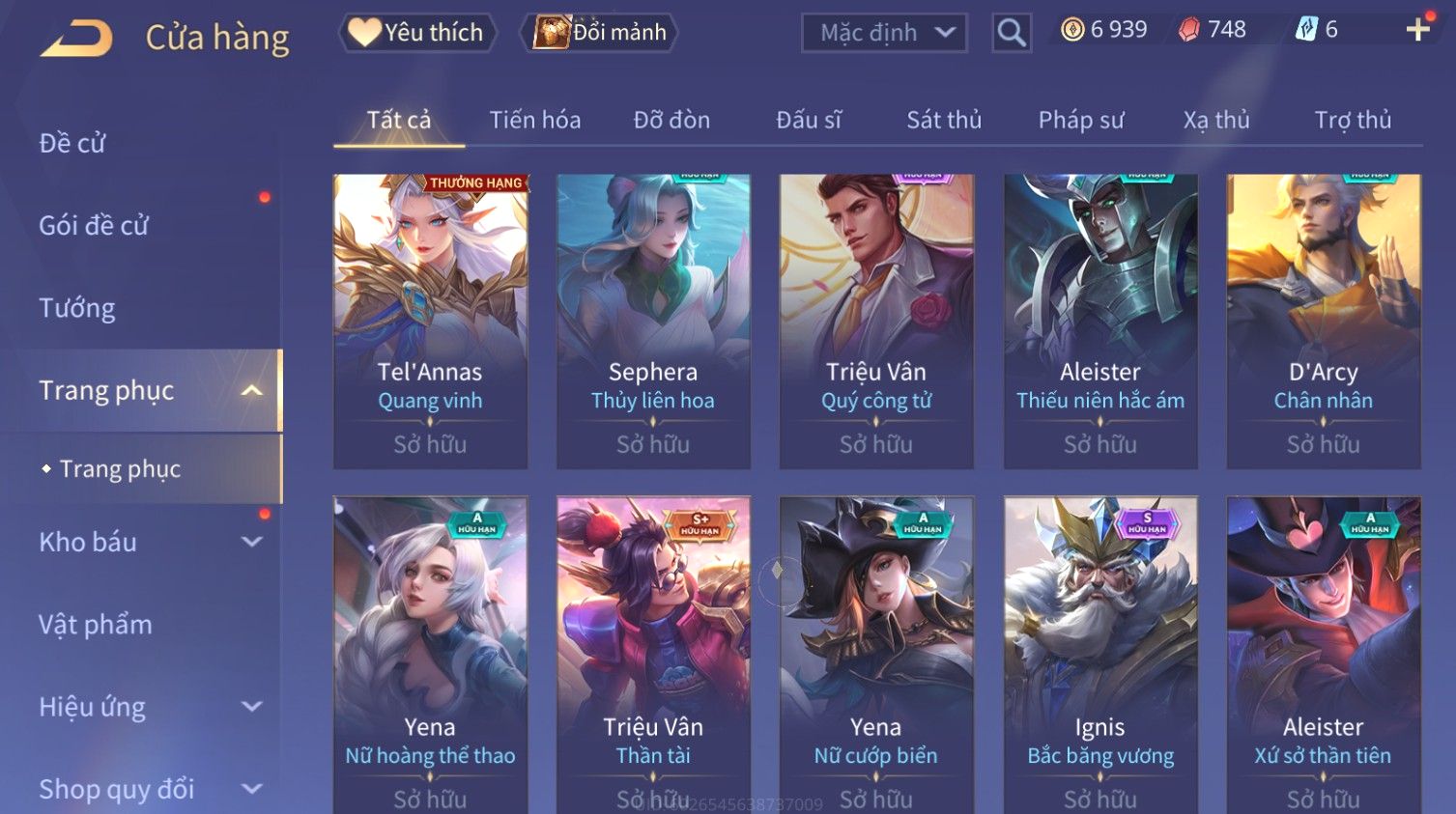Open Gói đề cử in sidebar
Viewport: 1456px width, 814px height.
pyautogui.click(x=94, y=225)
